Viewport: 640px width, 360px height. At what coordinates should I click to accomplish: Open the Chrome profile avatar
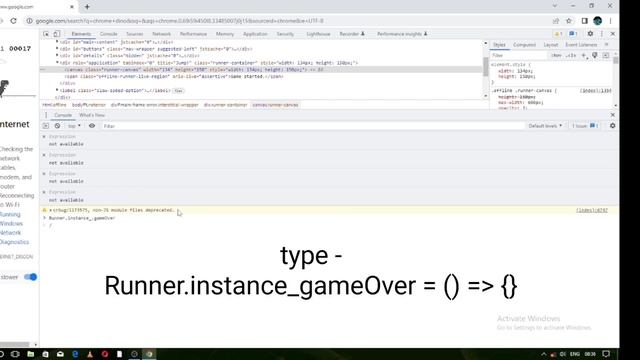(598, 21)
